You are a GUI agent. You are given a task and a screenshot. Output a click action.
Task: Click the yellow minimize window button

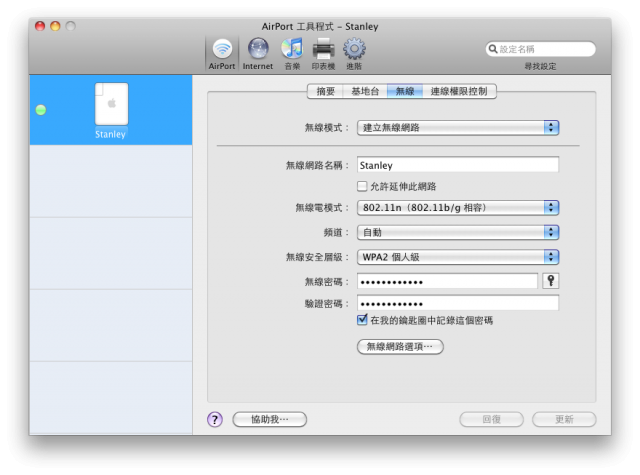tap(55, 26)
